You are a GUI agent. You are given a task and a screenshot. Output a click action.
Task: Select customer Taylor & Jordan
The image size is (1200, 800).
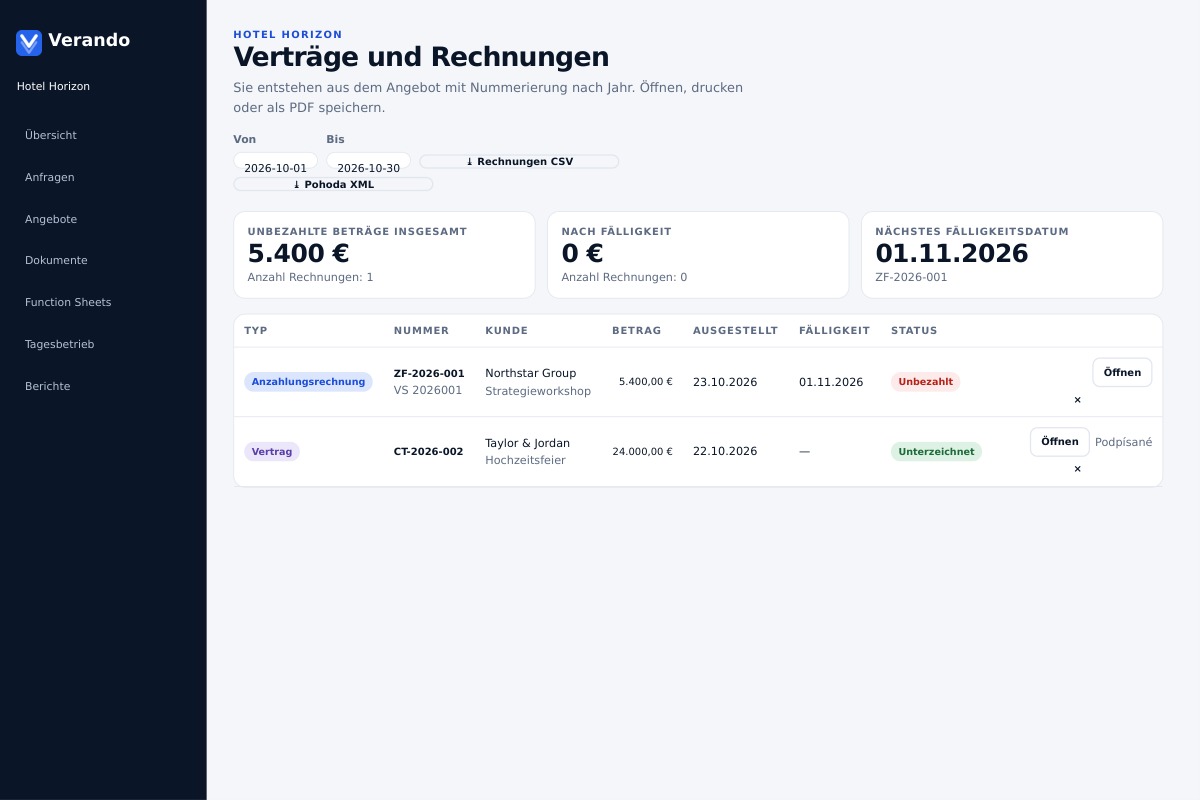tap(528, 443)
